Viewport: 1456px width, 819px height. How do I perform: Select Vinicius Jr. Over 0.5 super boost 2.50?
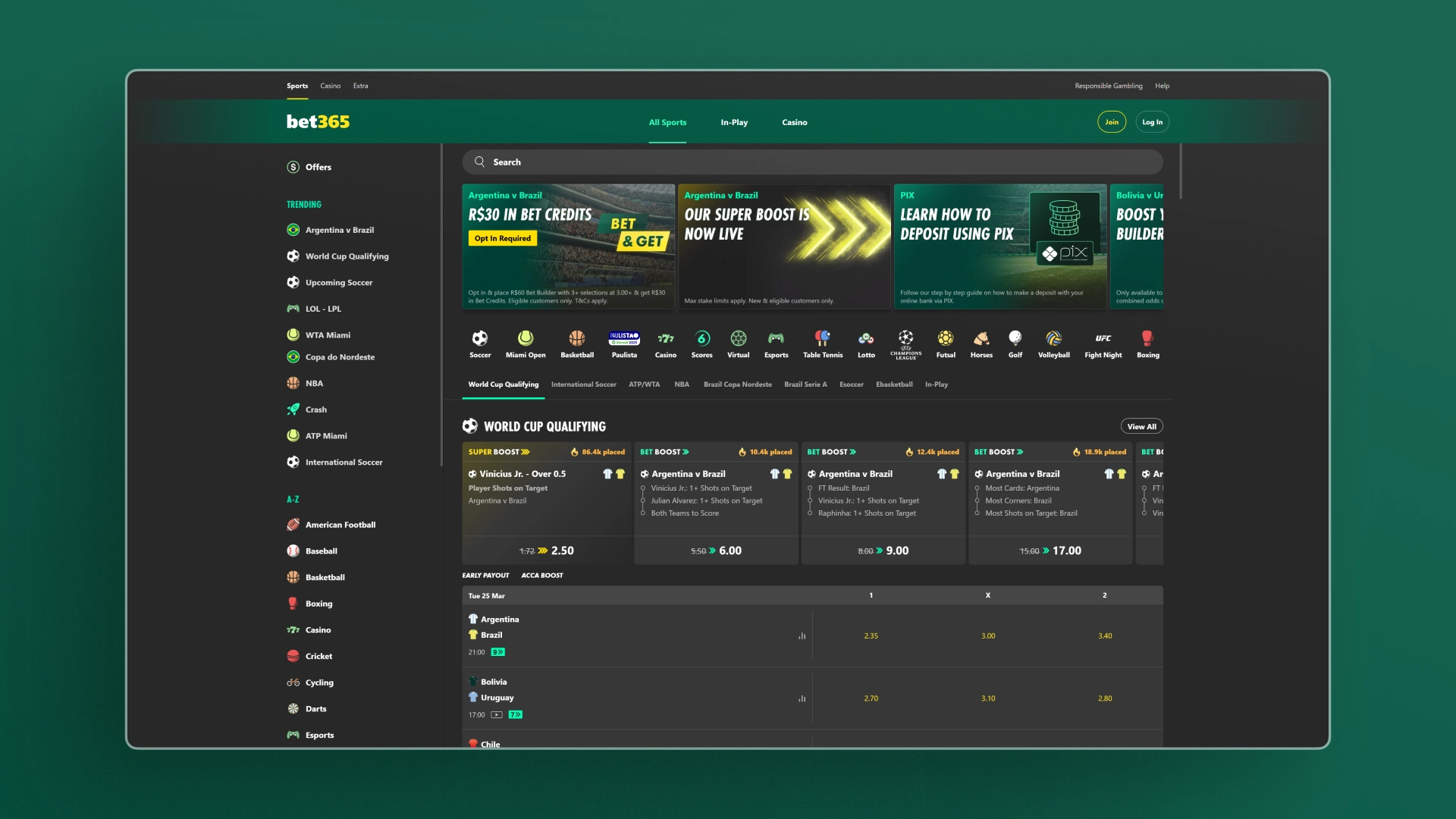point(547,551)
